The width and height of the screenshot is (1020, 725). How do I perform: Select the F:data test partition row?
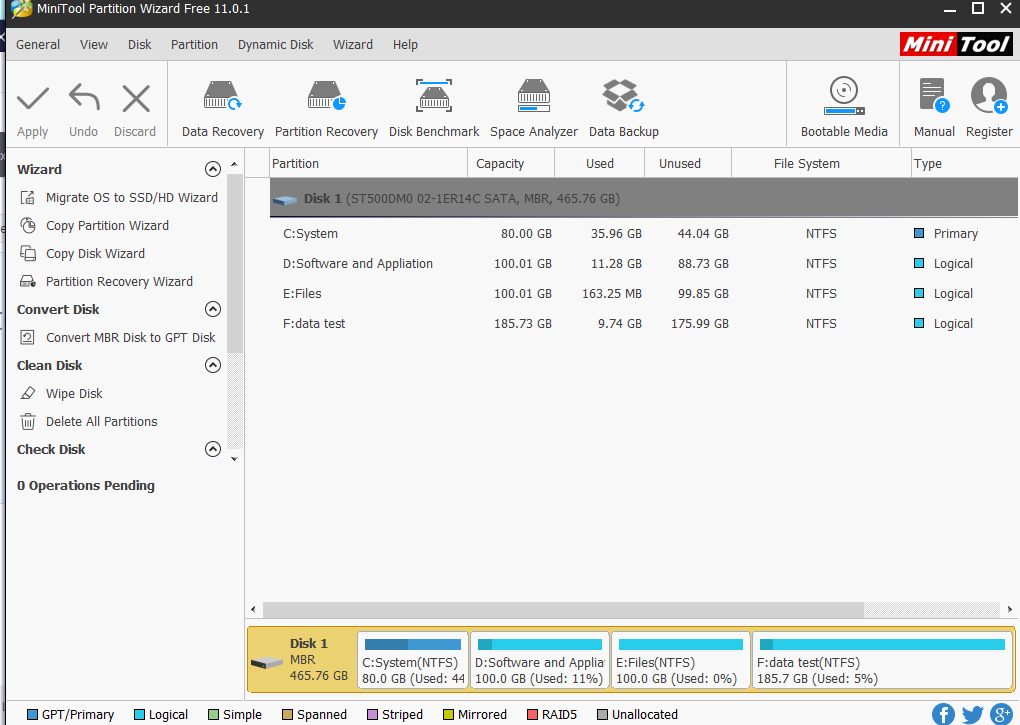[644, 323]
